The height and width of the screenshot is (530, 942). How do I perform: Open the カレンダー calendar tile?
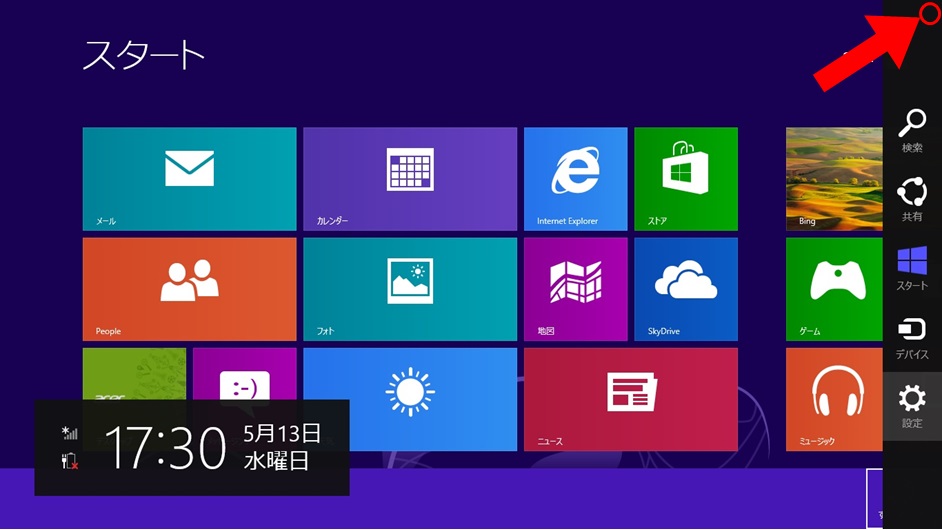tap(410, 178)
